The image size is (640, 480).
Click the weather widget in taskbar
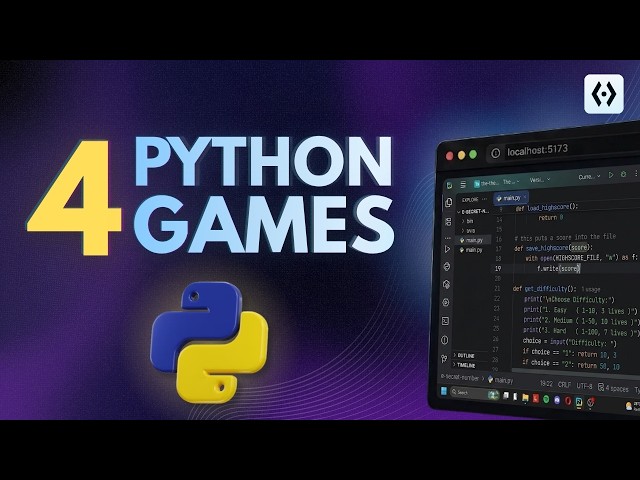[x=633, y=406]
